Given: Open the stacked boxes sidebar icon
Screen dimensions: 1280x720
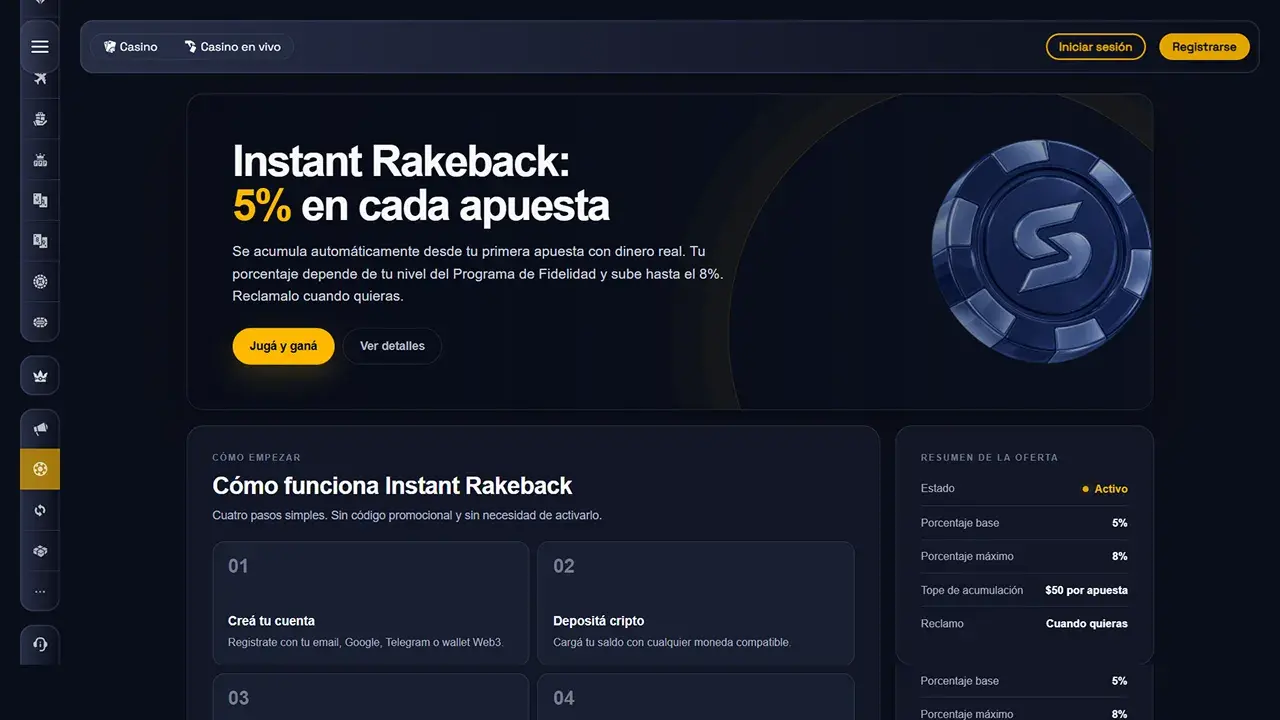Looking at the screenshot, I should [x=40, y=551].
